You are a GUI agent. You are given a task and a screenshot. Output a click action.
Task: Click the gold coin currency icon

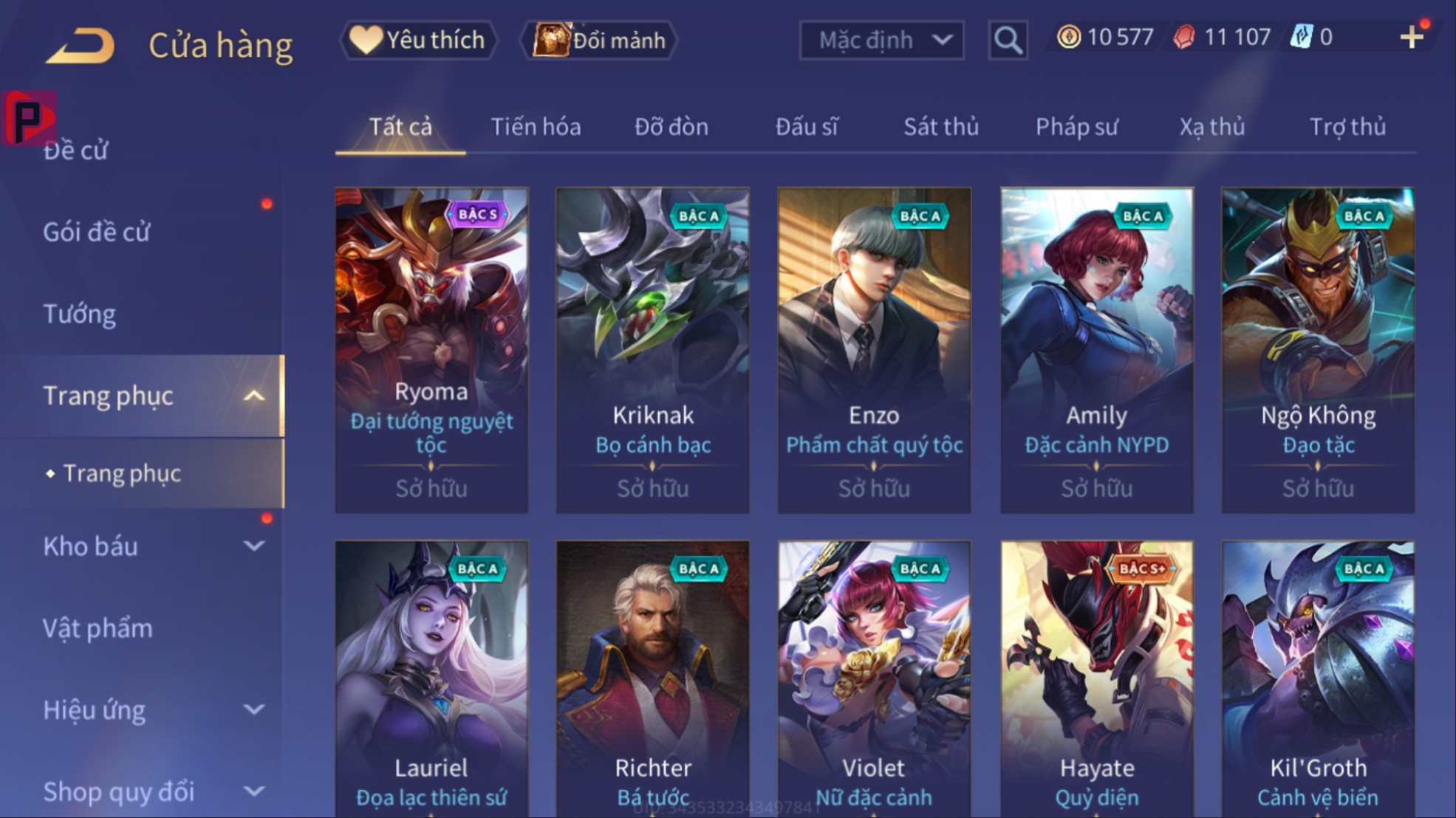click(1068, 37)
